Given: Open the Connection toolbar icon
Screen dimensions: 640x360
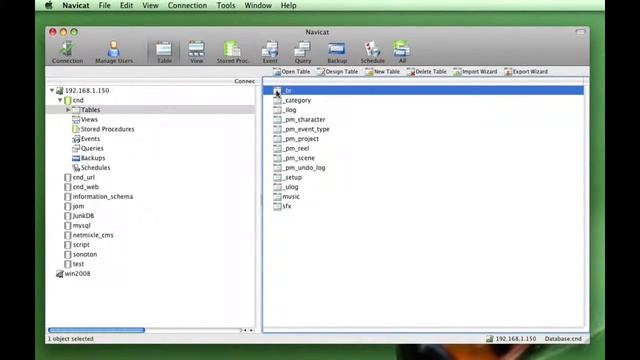Looking at the screenshot, I should tap(67, 52).
